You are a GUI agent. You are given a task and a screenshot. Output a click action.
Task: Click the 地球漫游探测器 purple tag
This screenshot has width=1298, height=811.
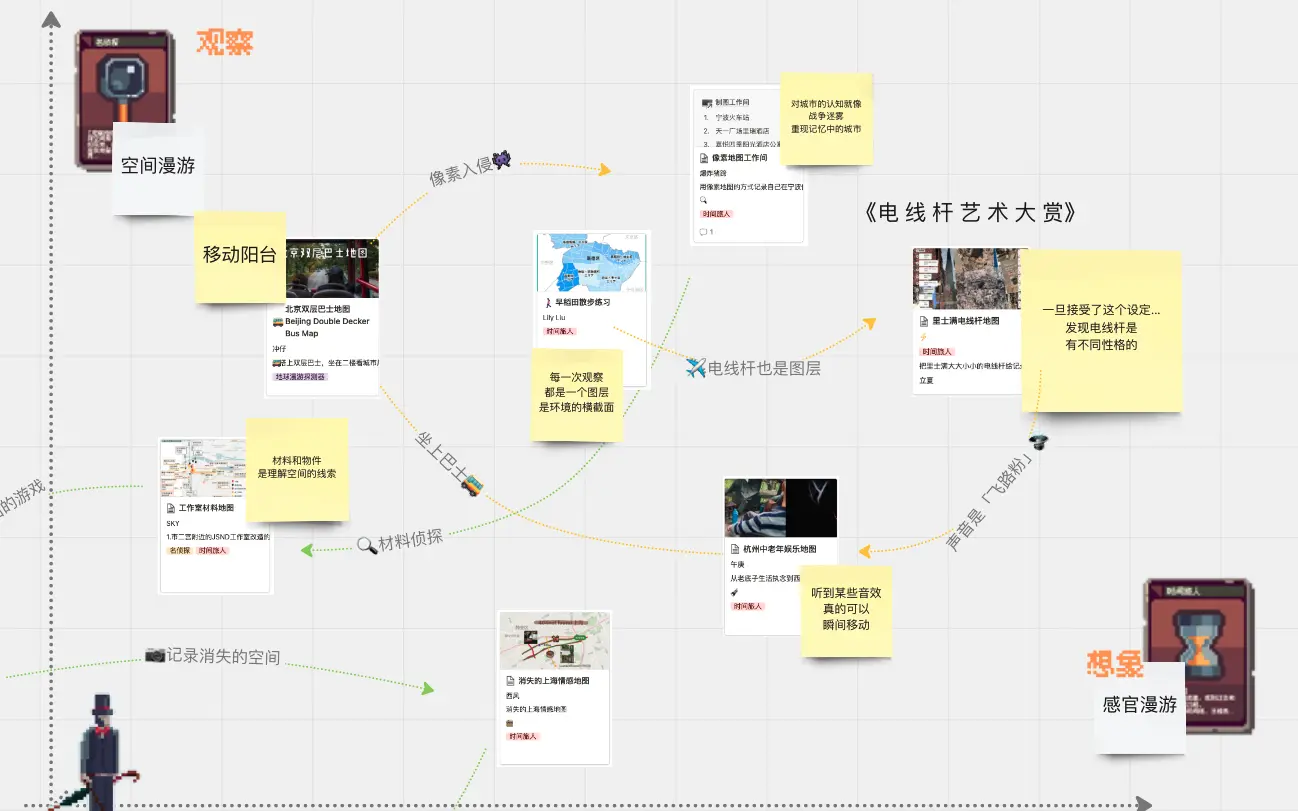click(x=300, y=377)
